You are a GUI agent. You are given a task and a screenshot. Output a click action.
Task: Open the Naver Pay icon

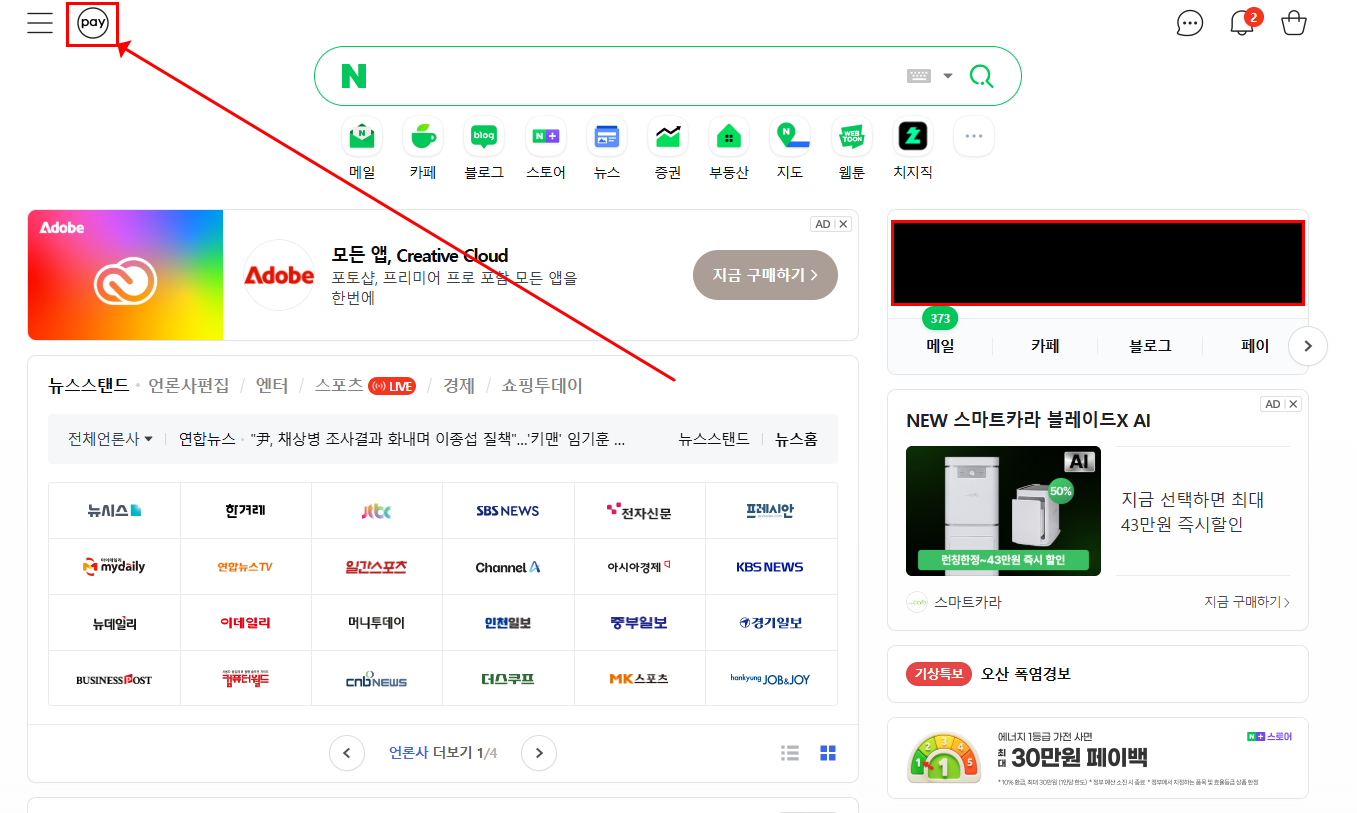(93, 23)
